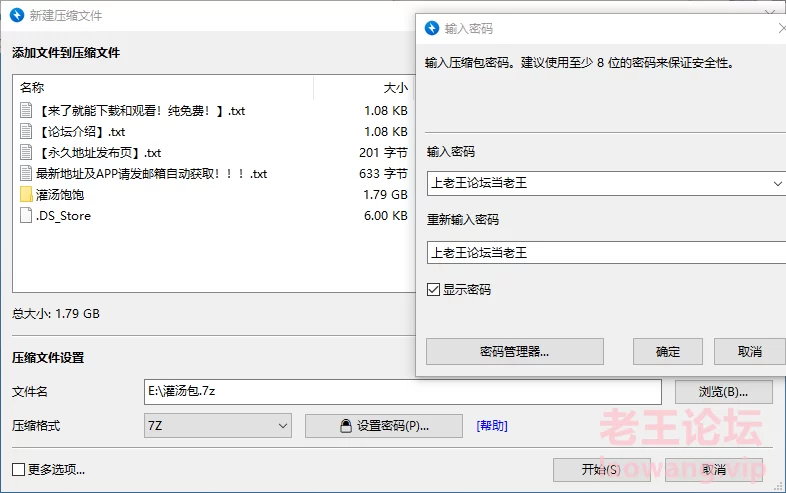Select the file name 【永久地址发布页】.txt
Viewport: 786px width, 493px height.
[x=99, y=153]
